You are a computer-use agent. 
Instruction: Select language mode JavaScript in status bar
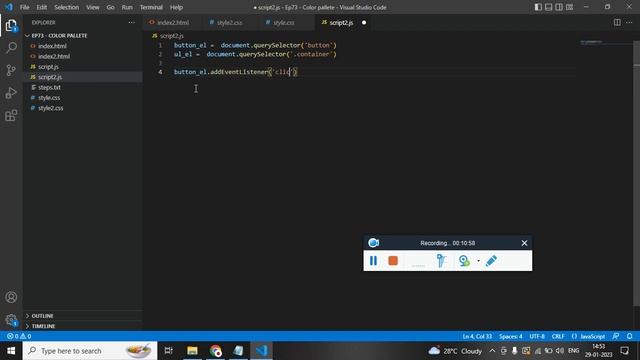(x=593, y=336)
